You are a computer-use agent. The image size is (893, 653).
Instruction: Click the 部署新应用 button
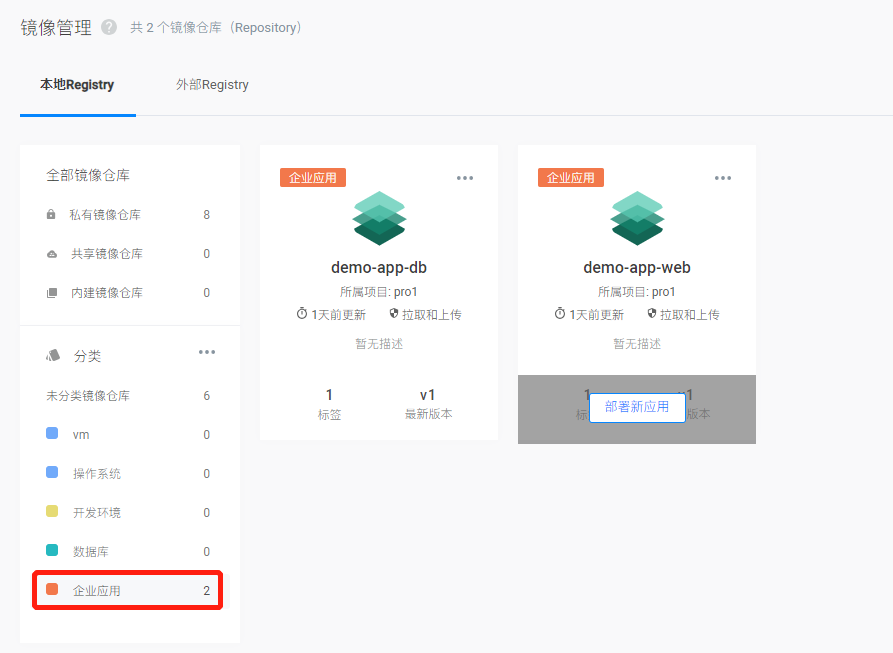637,407
